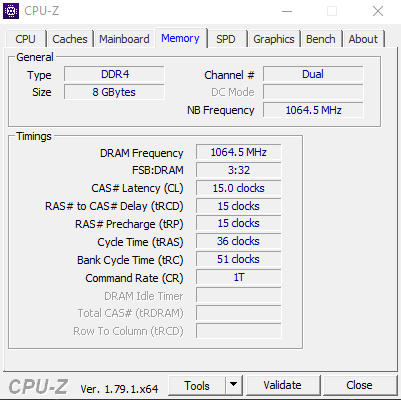Image resolution: width=401 pixels, height=400 pixels.
Task: Click the Tools button
Action: 197,385
